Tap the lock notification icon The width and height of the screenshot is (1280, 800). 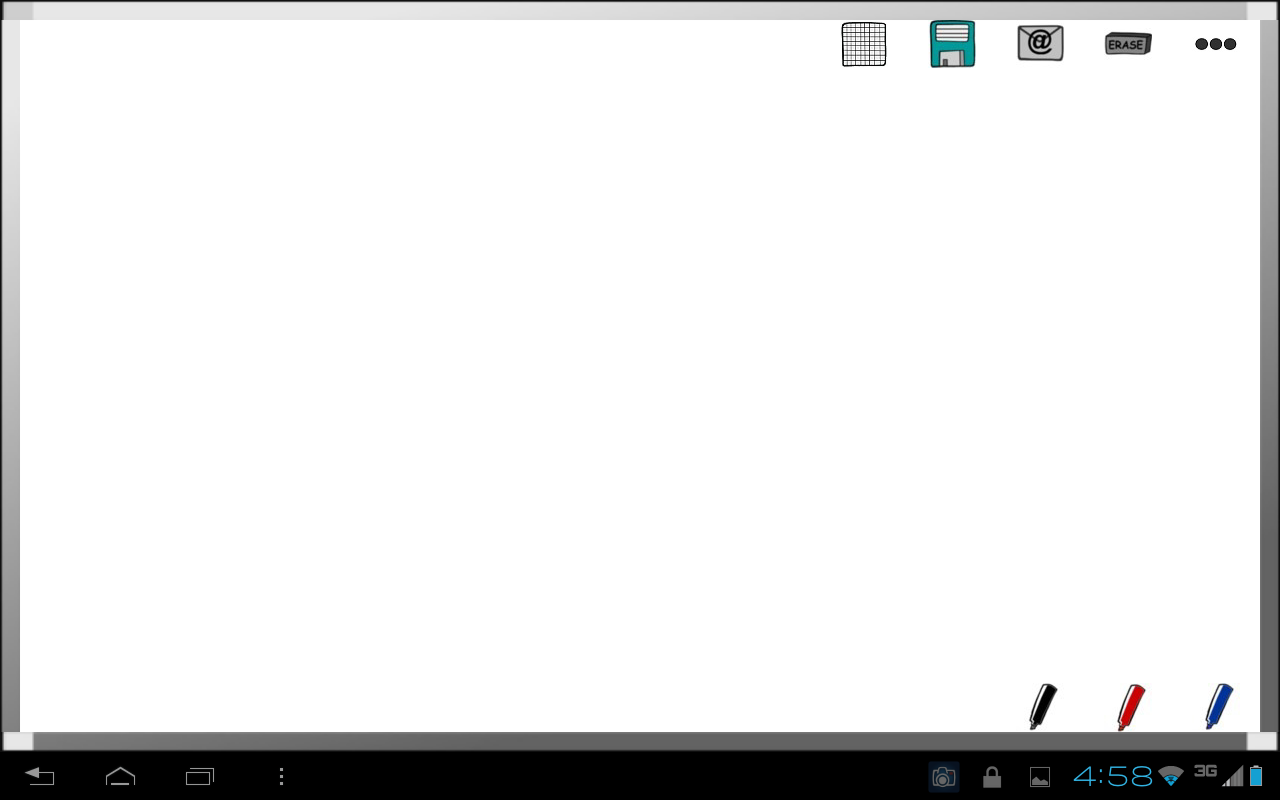(x=992, y=776)
